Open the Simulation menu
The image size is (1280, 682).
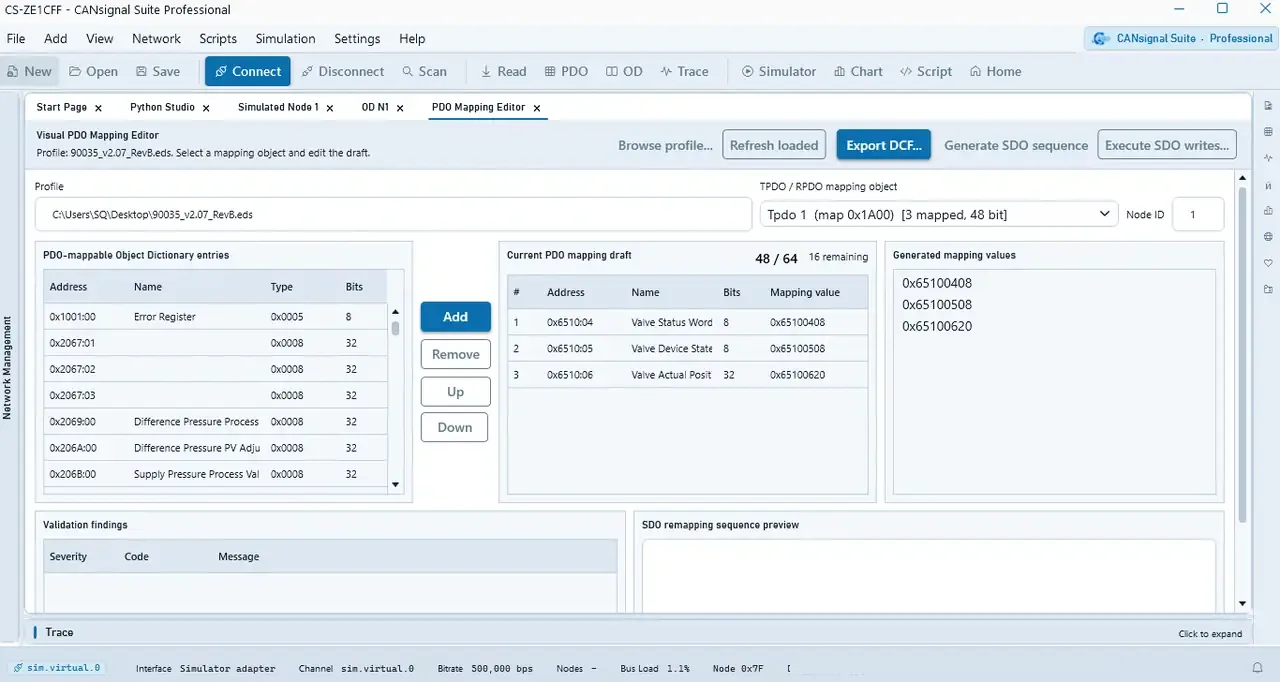click(x=285, y=39)
